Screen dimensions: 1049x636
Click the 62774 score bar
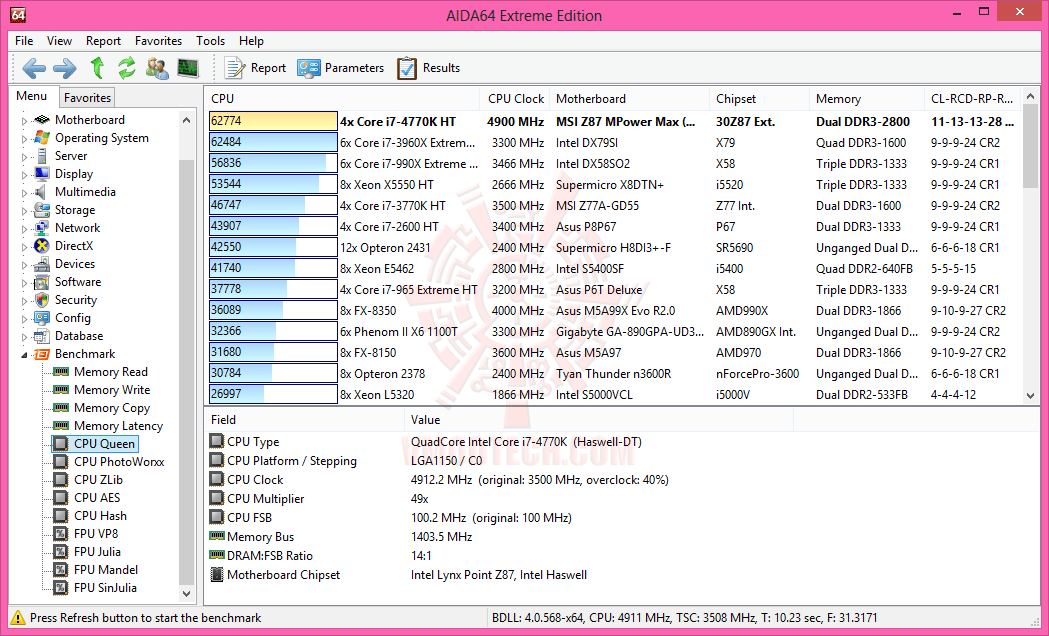(273, 121)
